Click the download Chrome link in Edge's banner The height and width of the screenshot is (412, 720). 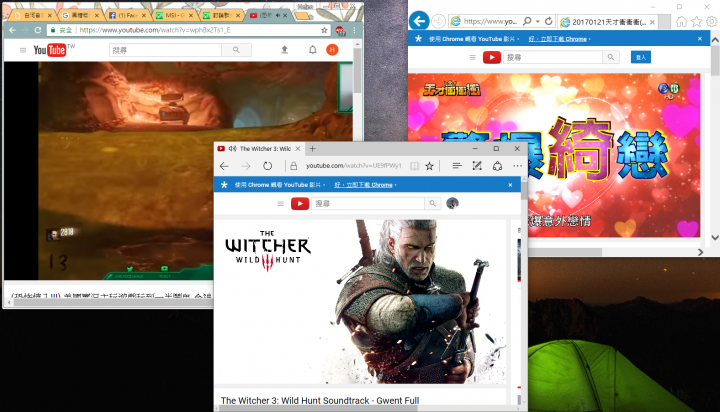[363, 185]
